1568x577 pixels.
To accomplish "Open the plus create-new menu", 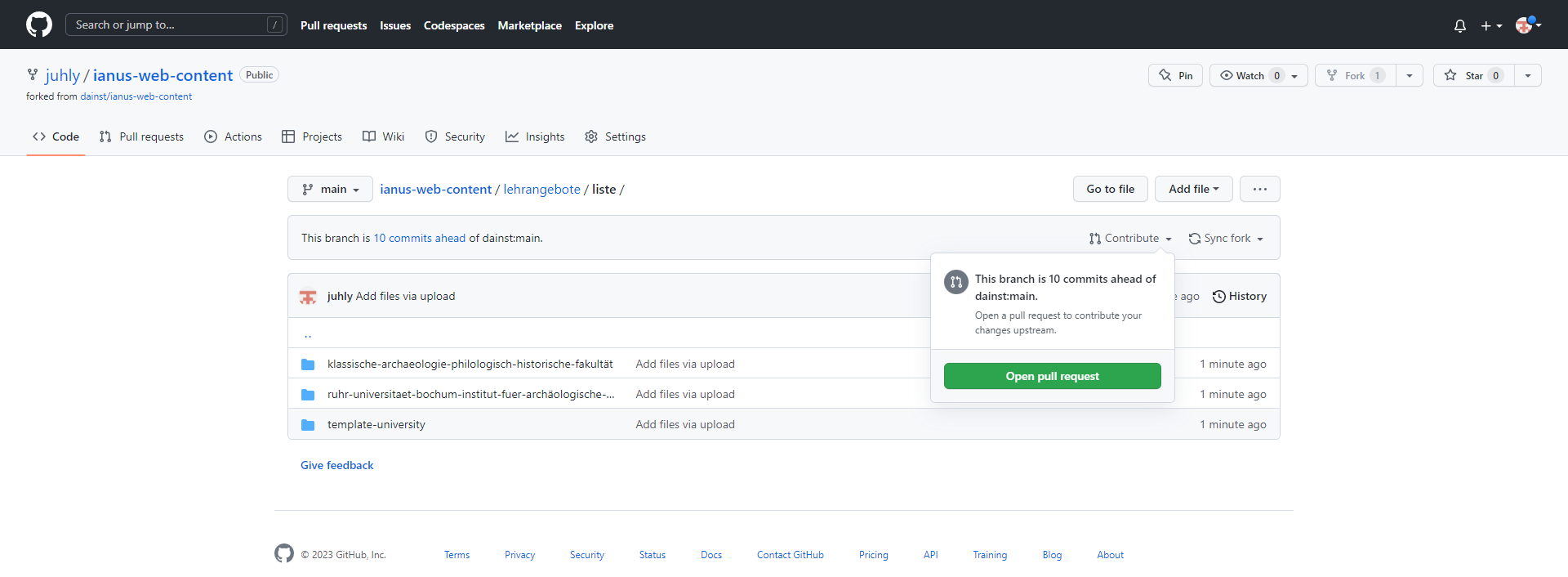I will [x=1491, y=25].
